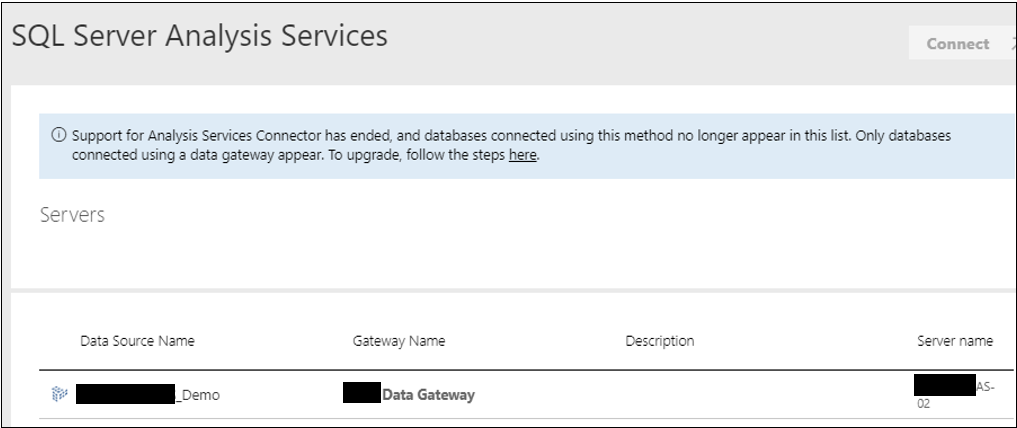This screenshot has width=1017, height=428.
Task: Click the Description column header
Action: coord(660,341)
